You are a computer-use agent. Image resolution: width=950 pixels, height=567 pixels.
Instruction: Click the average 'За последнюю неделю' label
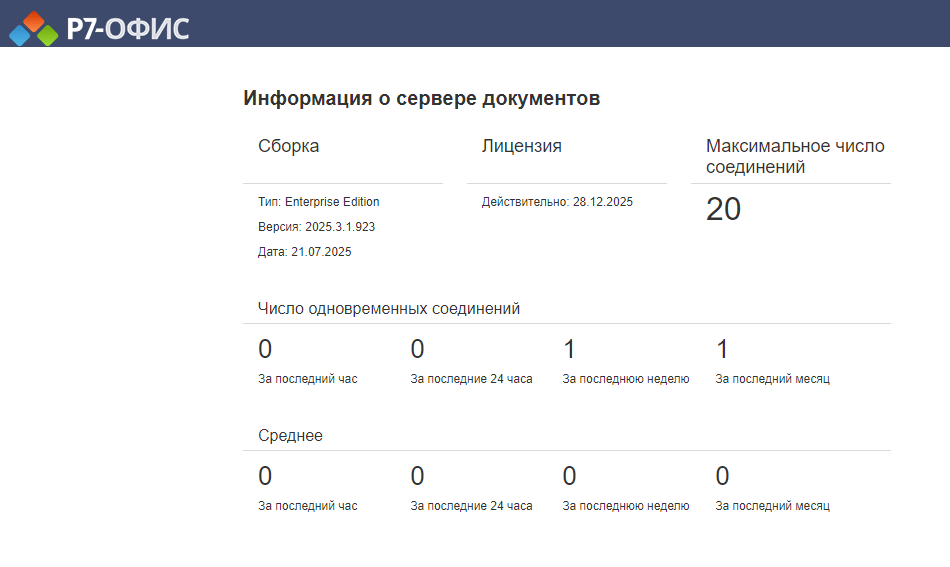[x=625, y=506]
